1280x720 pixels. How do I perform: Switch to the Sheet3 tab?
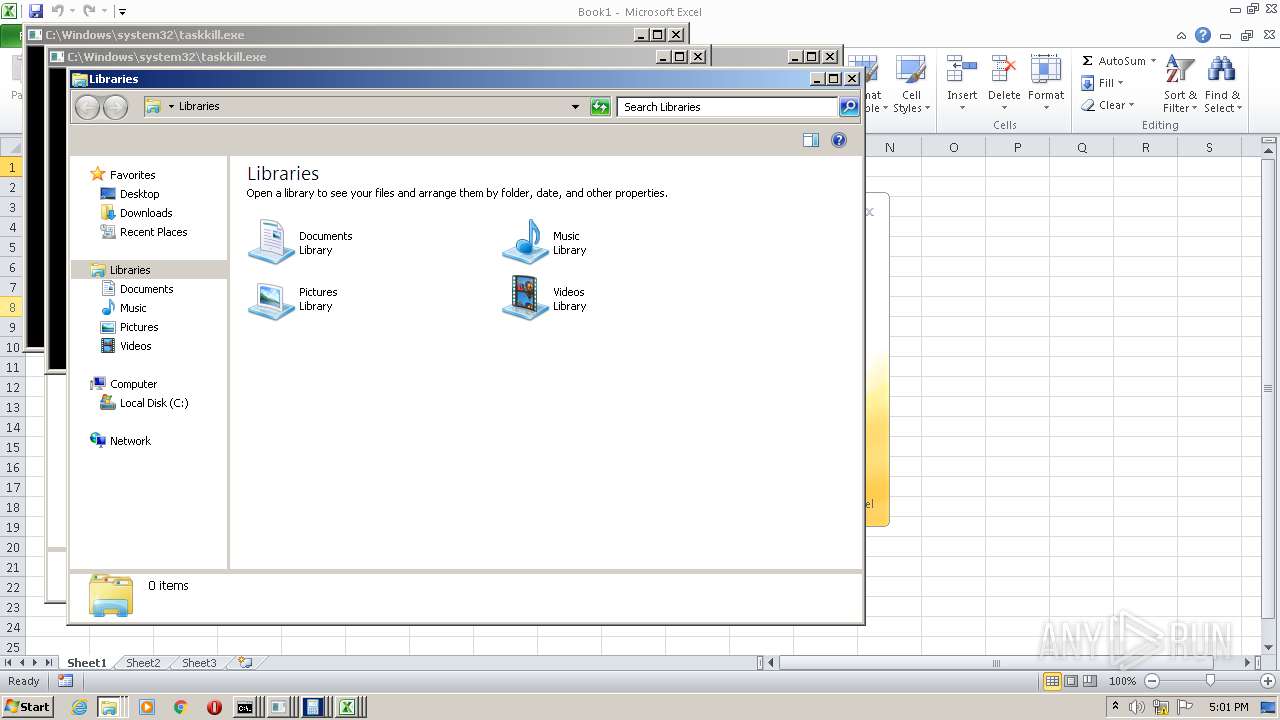click(x=198, y=662)
